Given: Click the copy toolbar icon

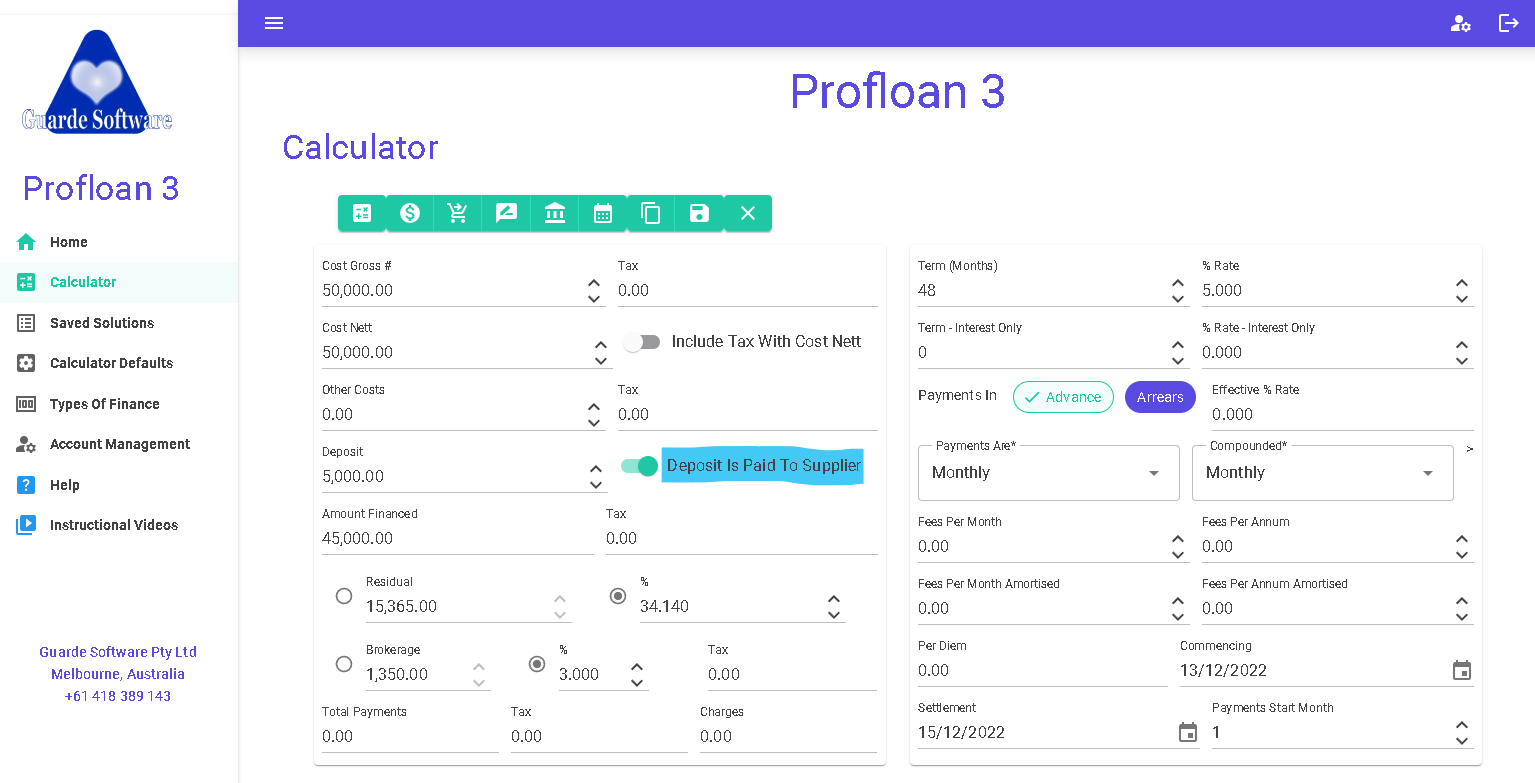Looking at the screenshot, I should pyautogui.click(x=651, y=213).
